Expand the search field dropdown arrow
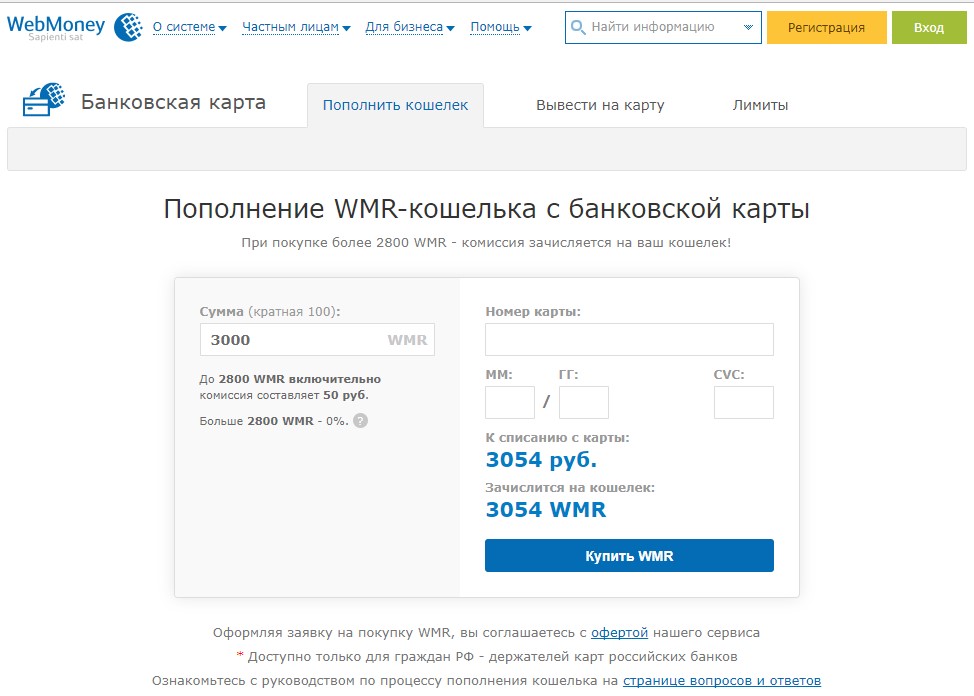Image resolution: width=974 pixels, height=696 pixels. coord(748,28)
